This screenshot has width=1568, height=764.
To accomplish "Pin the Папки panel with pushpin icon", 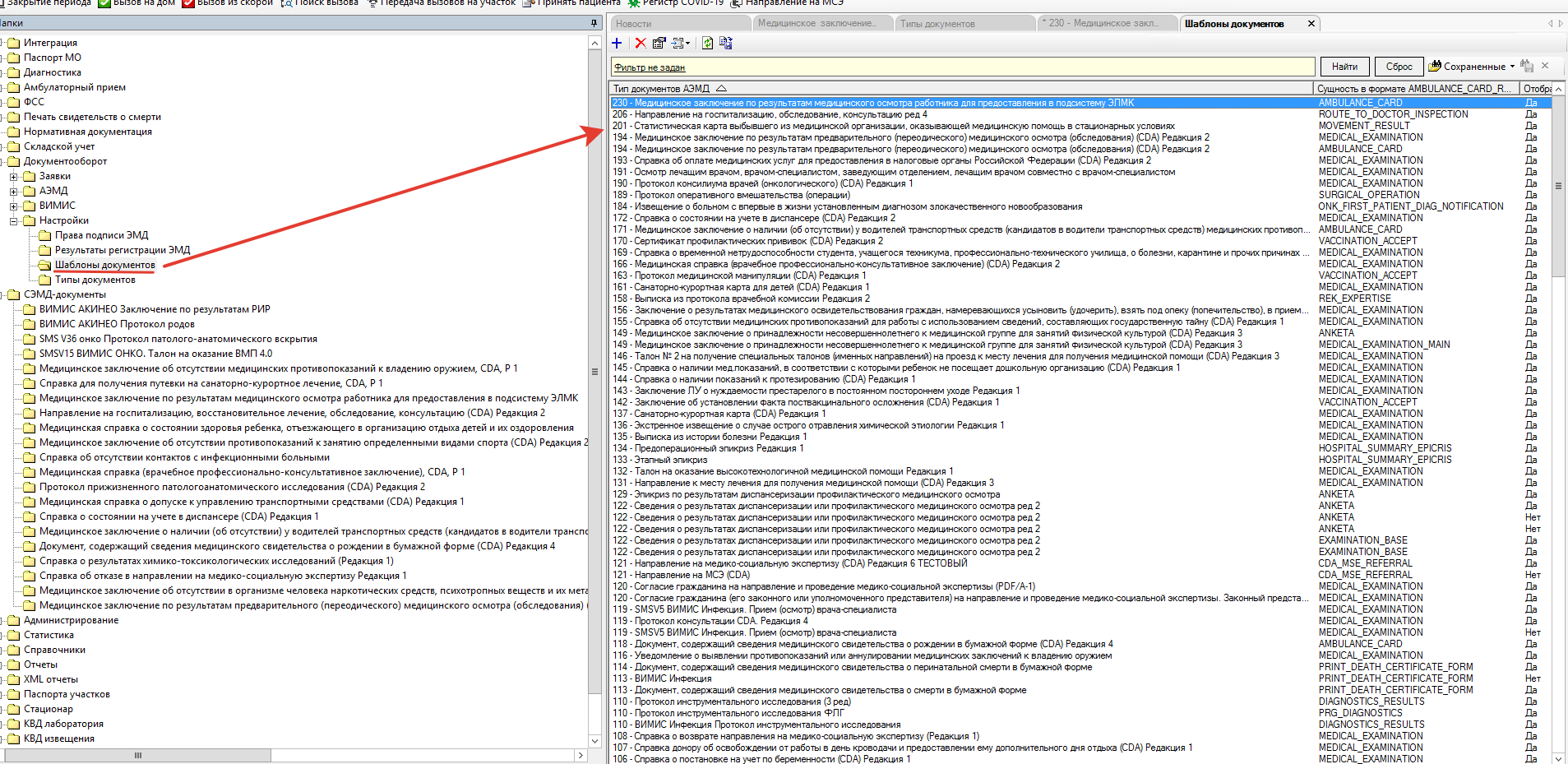I will coord(594,23).
